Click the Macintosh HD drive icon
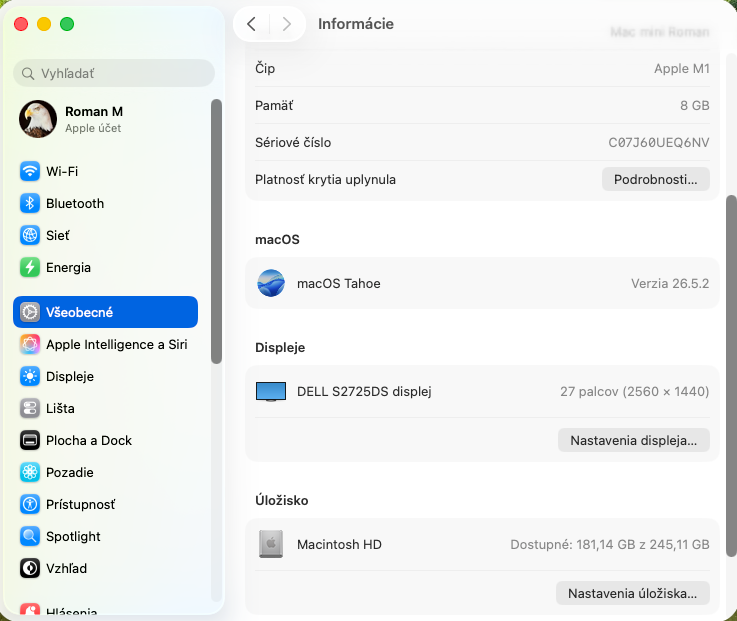 tap(271, 544)
